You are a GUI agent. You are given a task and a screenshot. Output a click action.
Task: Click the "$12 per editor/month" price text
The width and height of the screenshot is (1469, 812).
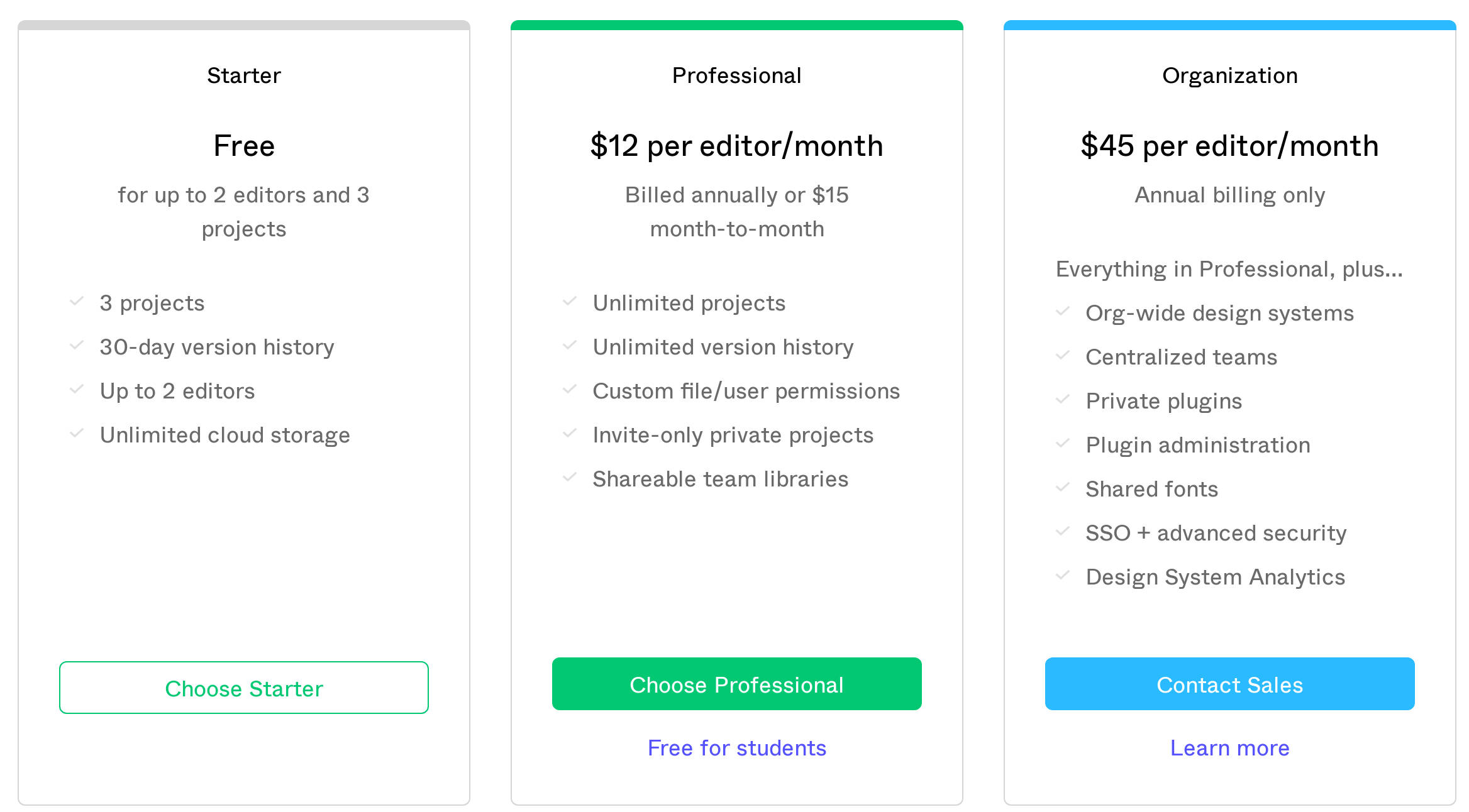coord(736,145)
